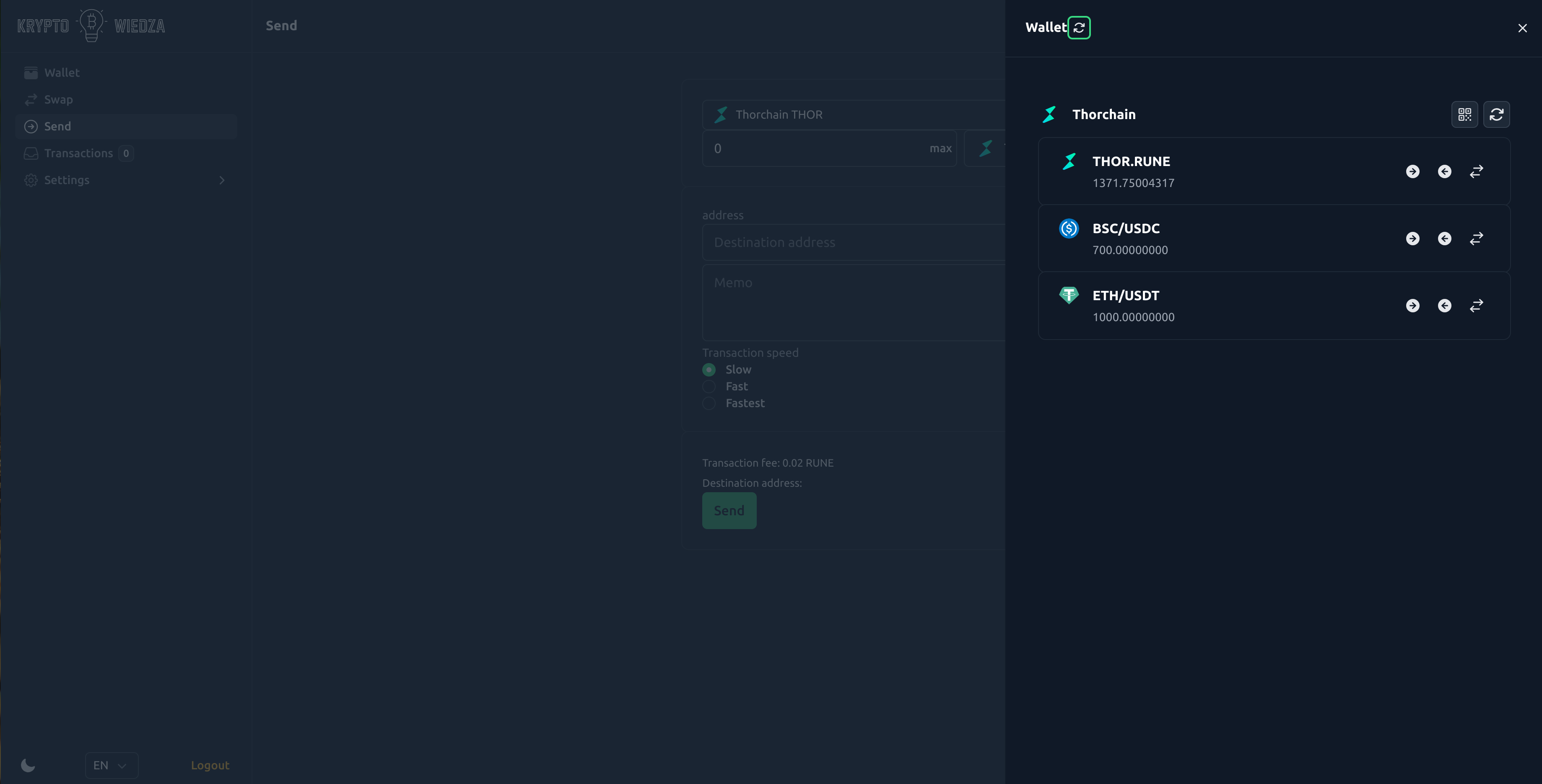Screen dimensions: 1542x784
Task: Click swap arrows icon for ETH/USDT
Action: point(1476,306)
